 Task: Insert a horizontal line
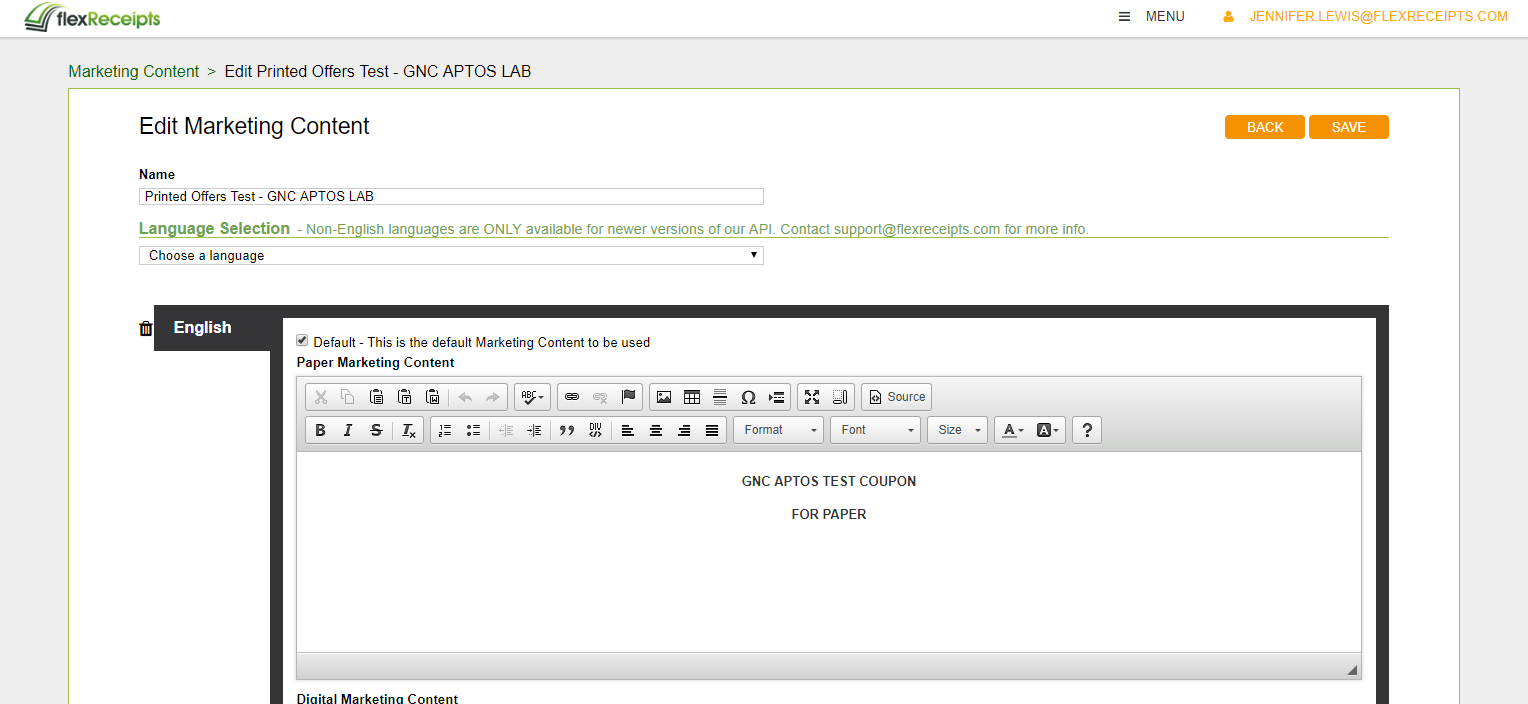coord(720,397)
